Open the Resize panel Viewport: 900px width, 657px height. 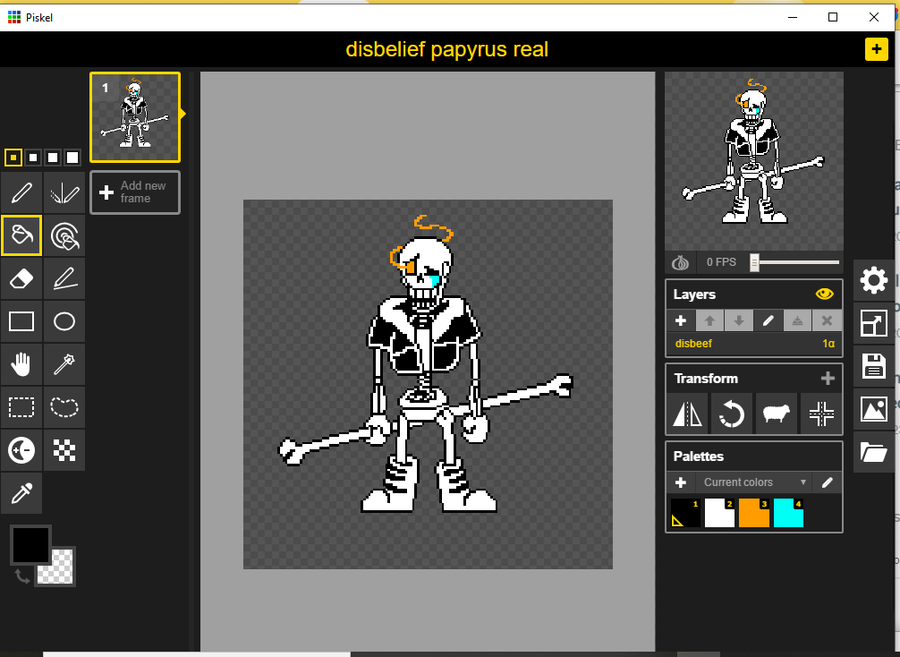[x=874, y=323]
